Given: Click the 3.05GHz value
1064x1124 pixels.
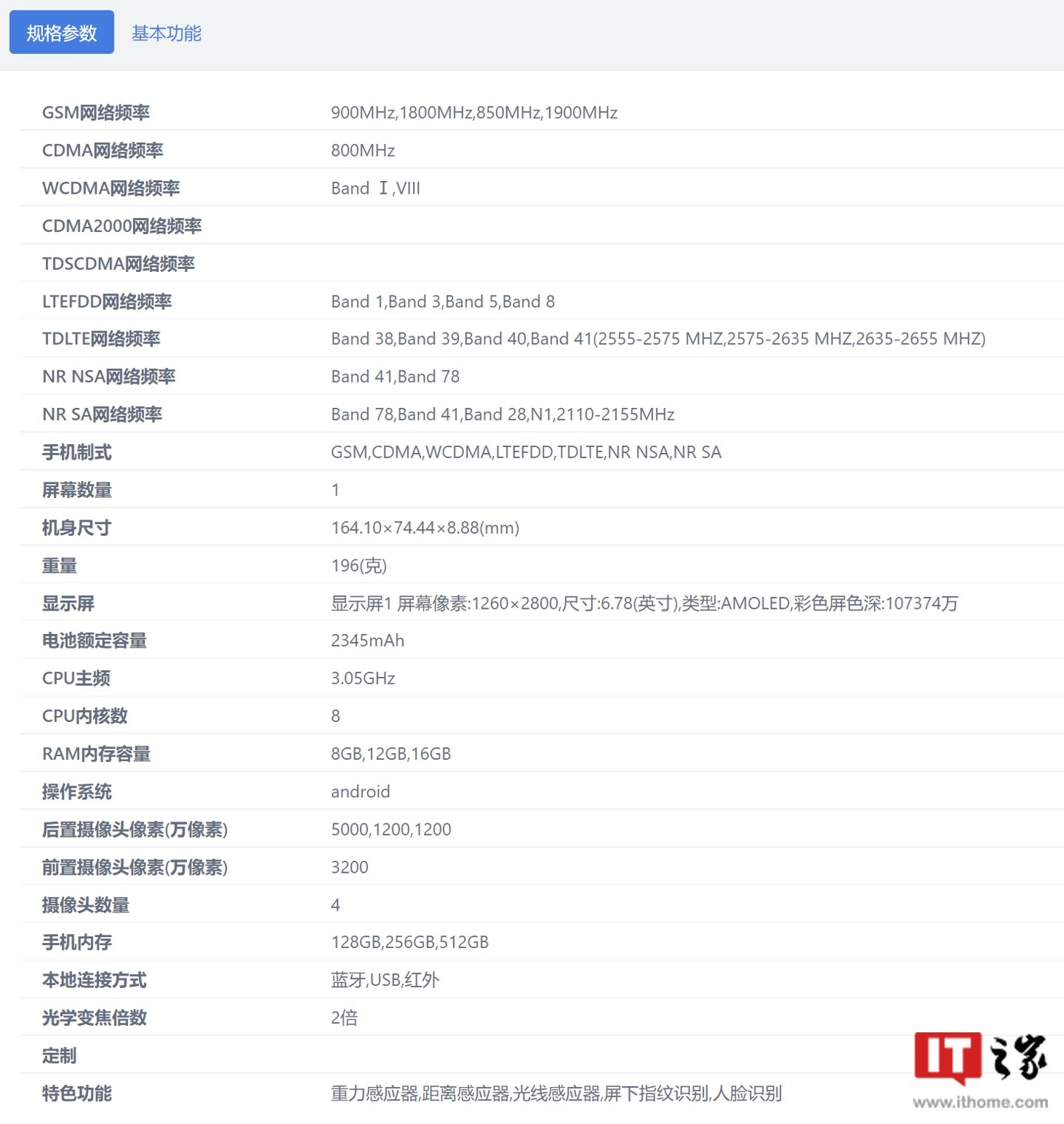Looking at the screenshot, I should [363, 678].
